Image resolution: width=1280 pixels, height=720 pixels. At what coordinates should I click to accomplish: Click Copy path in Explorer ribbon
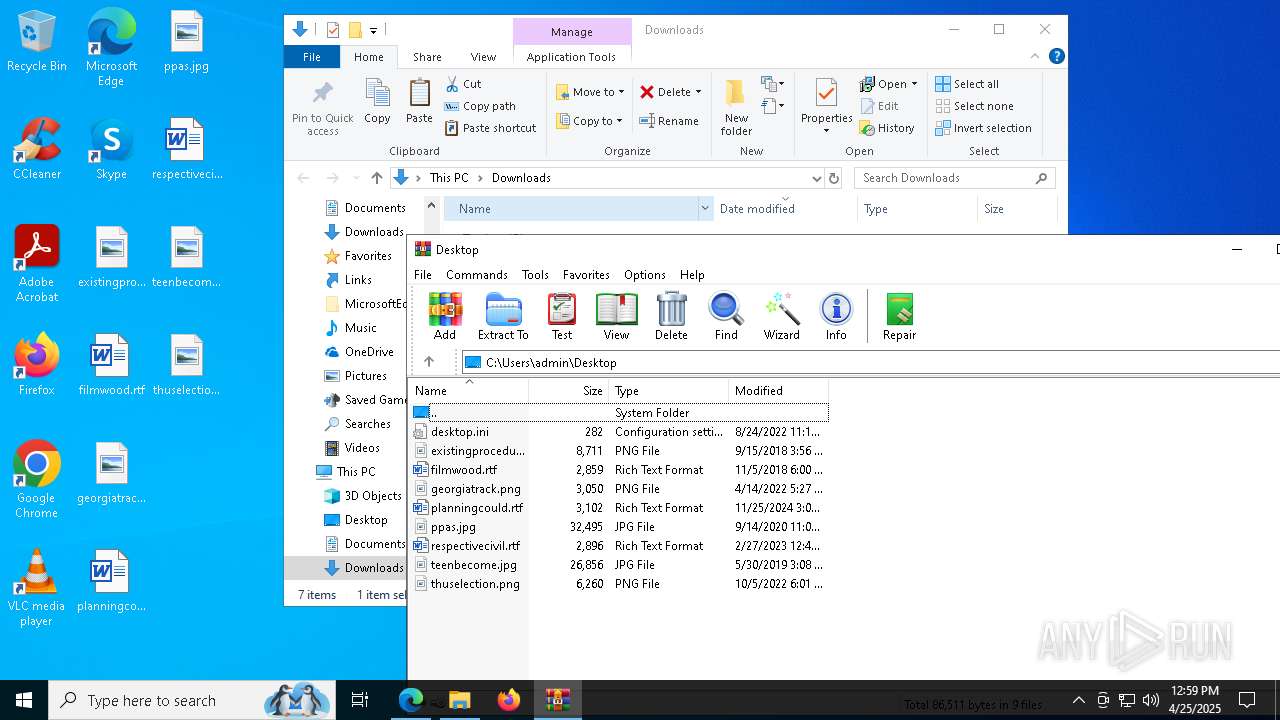(x=480, y=106)
